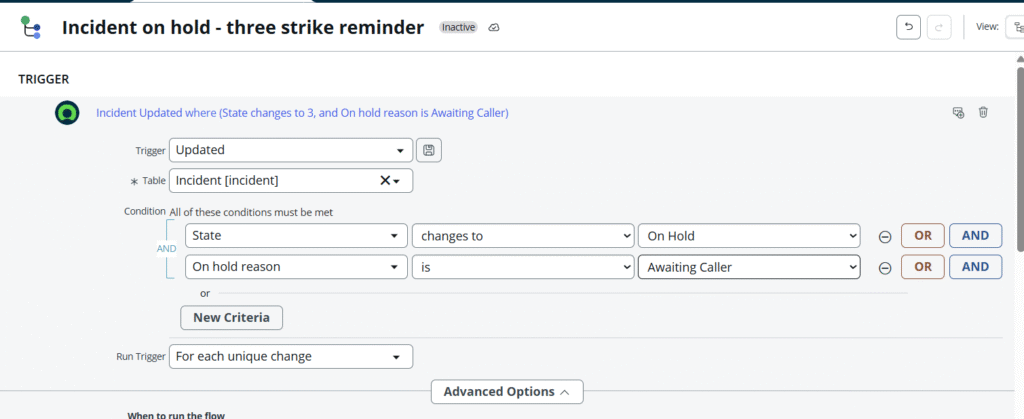Remove the State condition row
This screenshot has height=419, width=1024.
coord(885,236)
